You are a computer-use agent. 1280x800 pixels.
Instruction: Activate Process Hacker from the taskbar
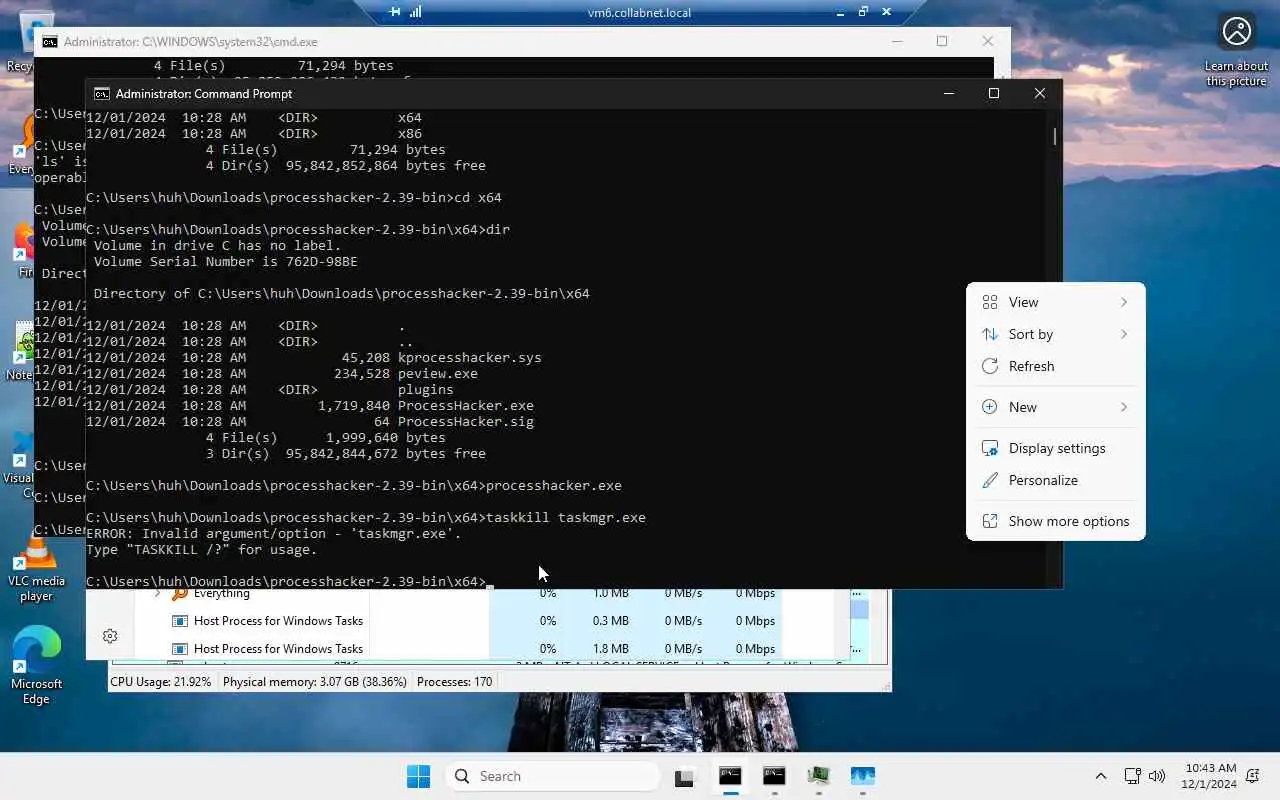[819, 776]
